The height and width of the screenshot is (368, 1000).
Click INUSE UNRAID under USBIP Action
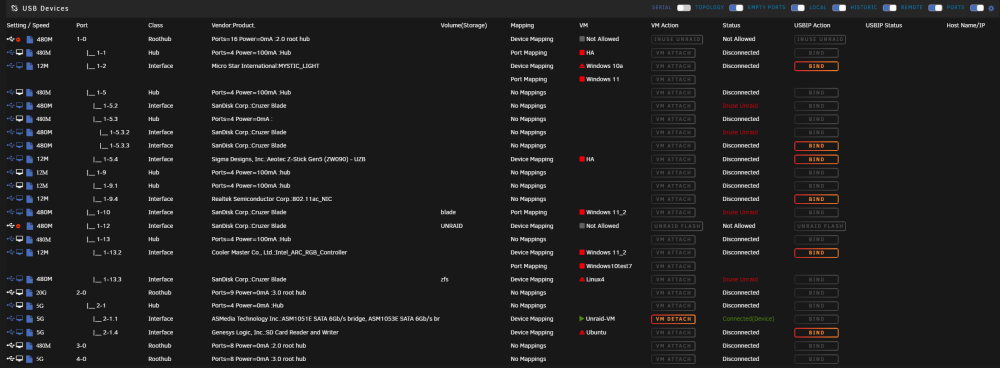click(x=820, y=39)
